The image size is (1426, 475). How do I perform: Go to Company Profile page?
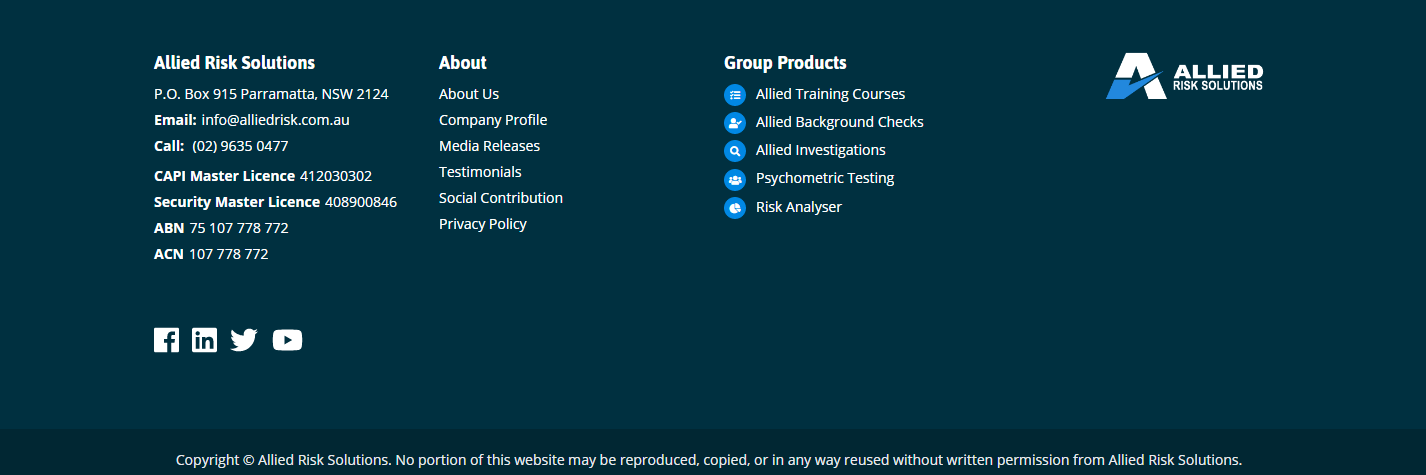pyautogui.click(x=493, y=120)
